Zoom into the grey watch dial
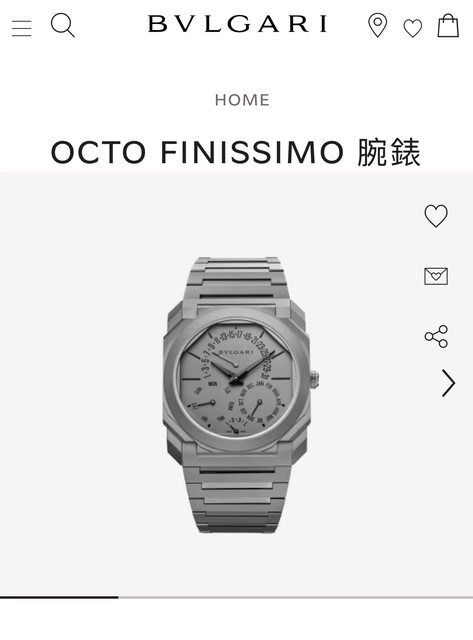Image resolution: width=473 pixels, height=640 pixels. (x=235, y=380)
